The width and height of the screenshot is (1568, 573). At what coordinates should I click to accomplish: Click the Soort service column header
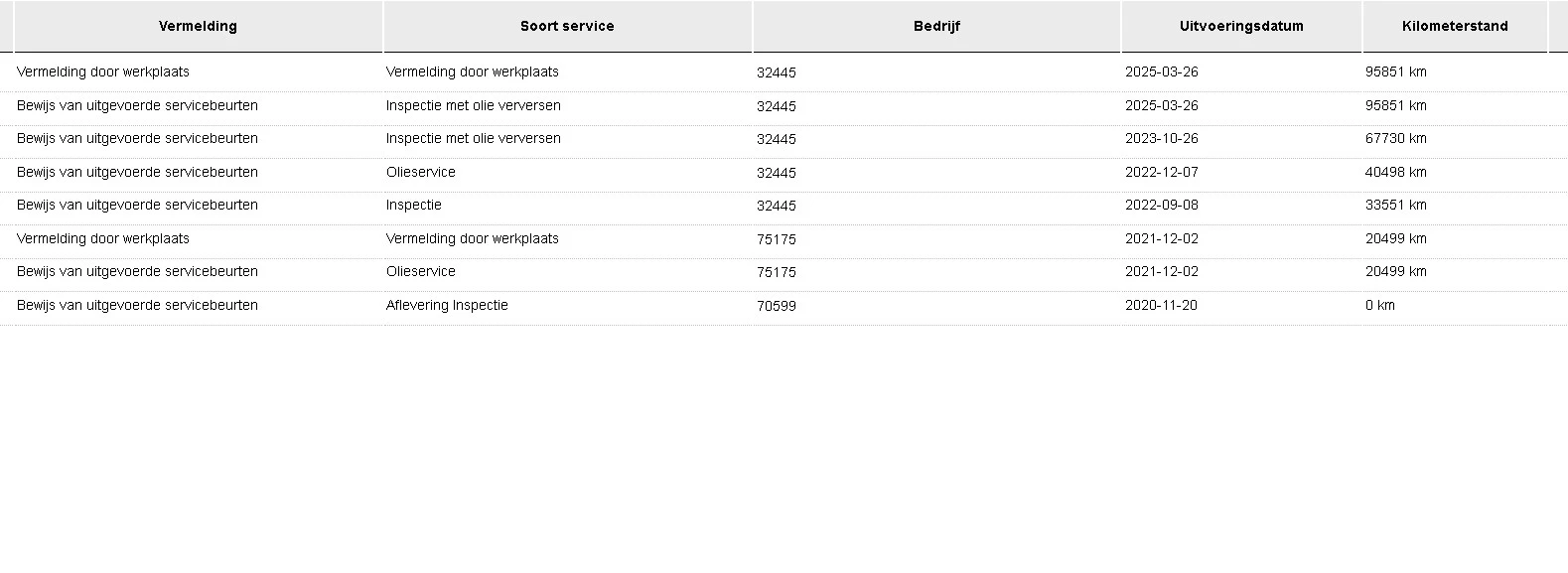coord(567,27)
